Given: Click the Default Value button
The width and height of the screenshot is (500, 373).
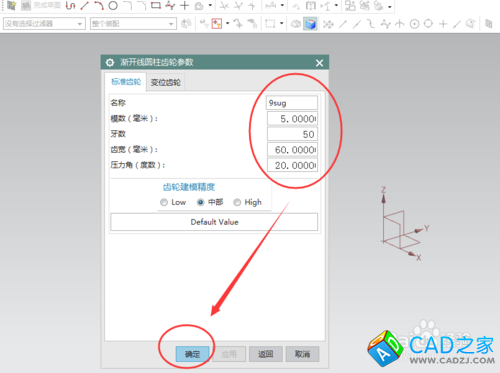Looking at the screenshot, I should [x=214, y=222].
